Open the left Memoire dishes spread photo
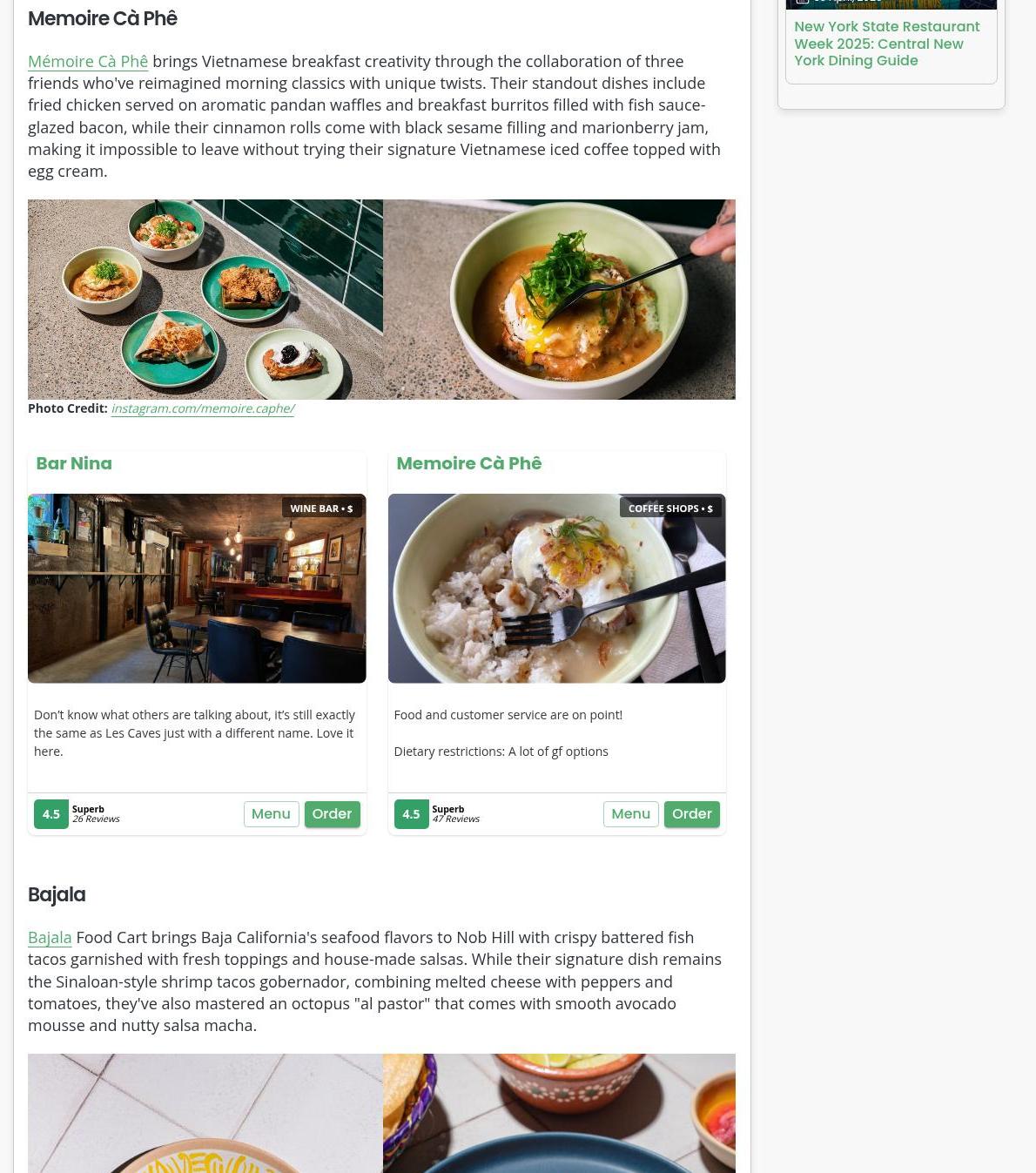Viewport: 1036px width, 1173px height. 205,300
